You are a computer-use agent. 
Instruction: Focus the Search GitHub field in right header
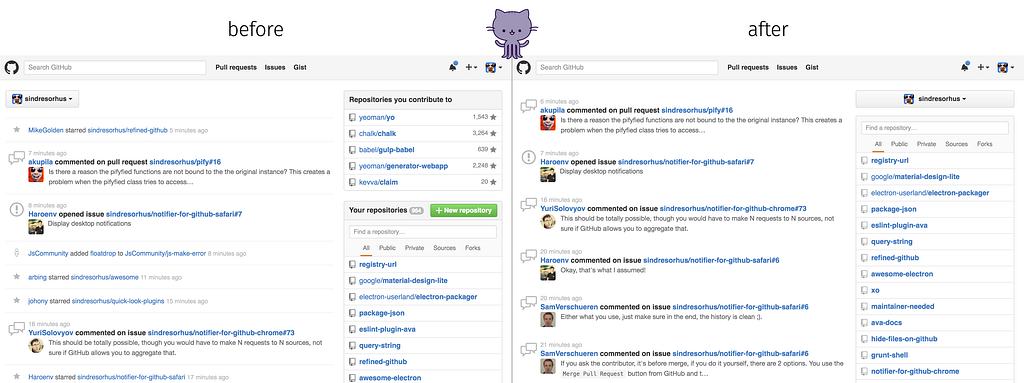point(626,67)
